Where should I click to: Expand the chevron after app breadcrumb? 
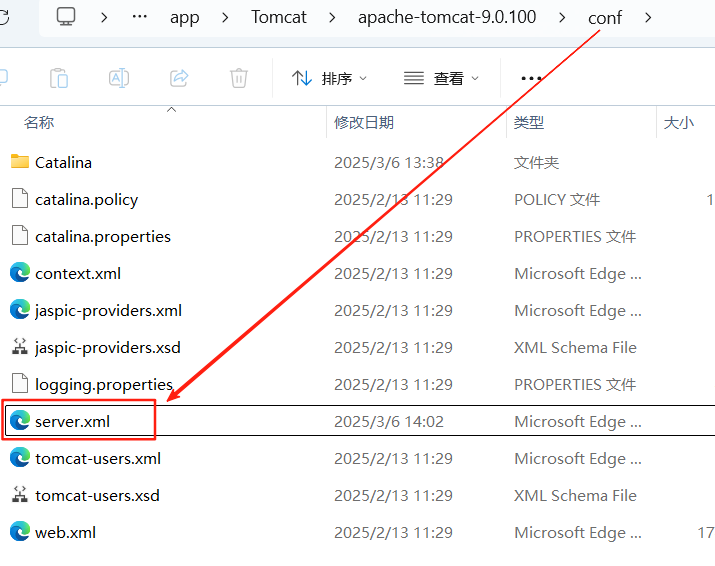225,17
